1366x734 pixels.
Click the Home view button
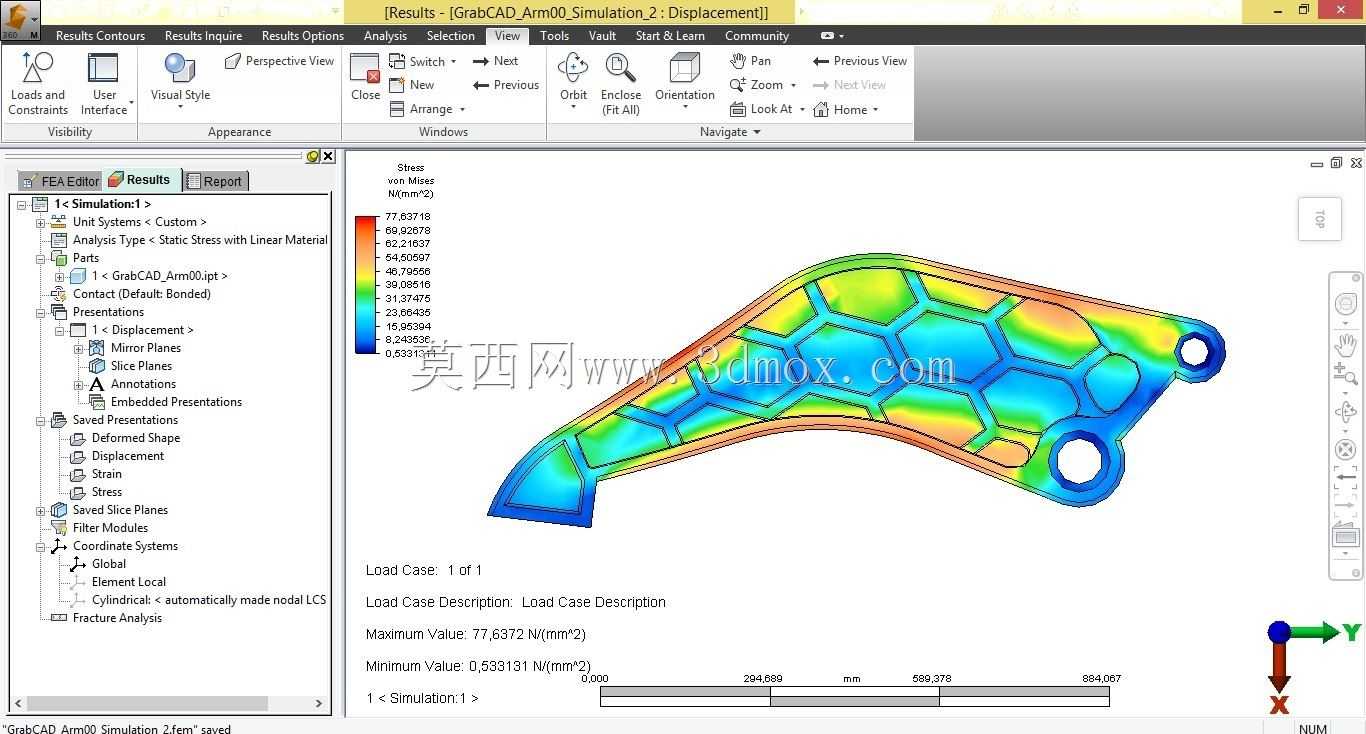coord(839,109)
